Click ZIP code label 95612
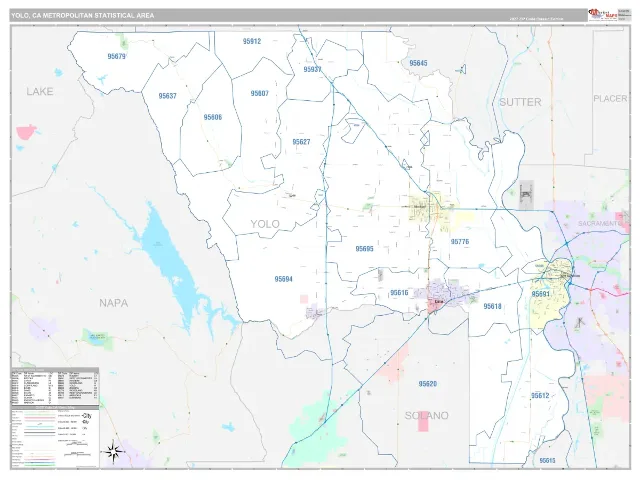 [540, 396]
